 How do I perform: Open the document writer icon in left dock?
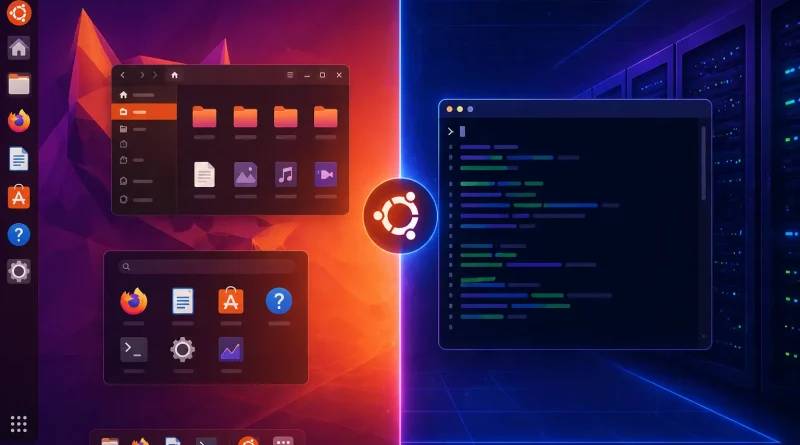click(x=19, y=159)
